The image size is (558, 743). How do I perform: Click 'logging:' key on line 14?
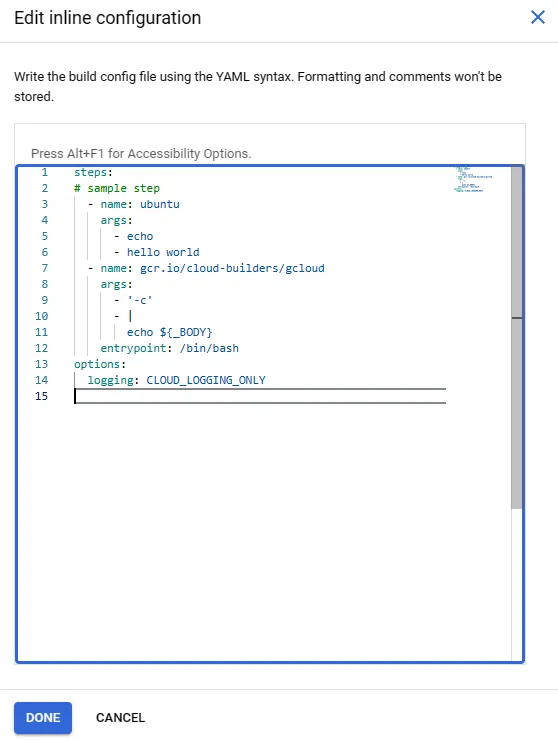pyautogui.click(x=113, y=380)
